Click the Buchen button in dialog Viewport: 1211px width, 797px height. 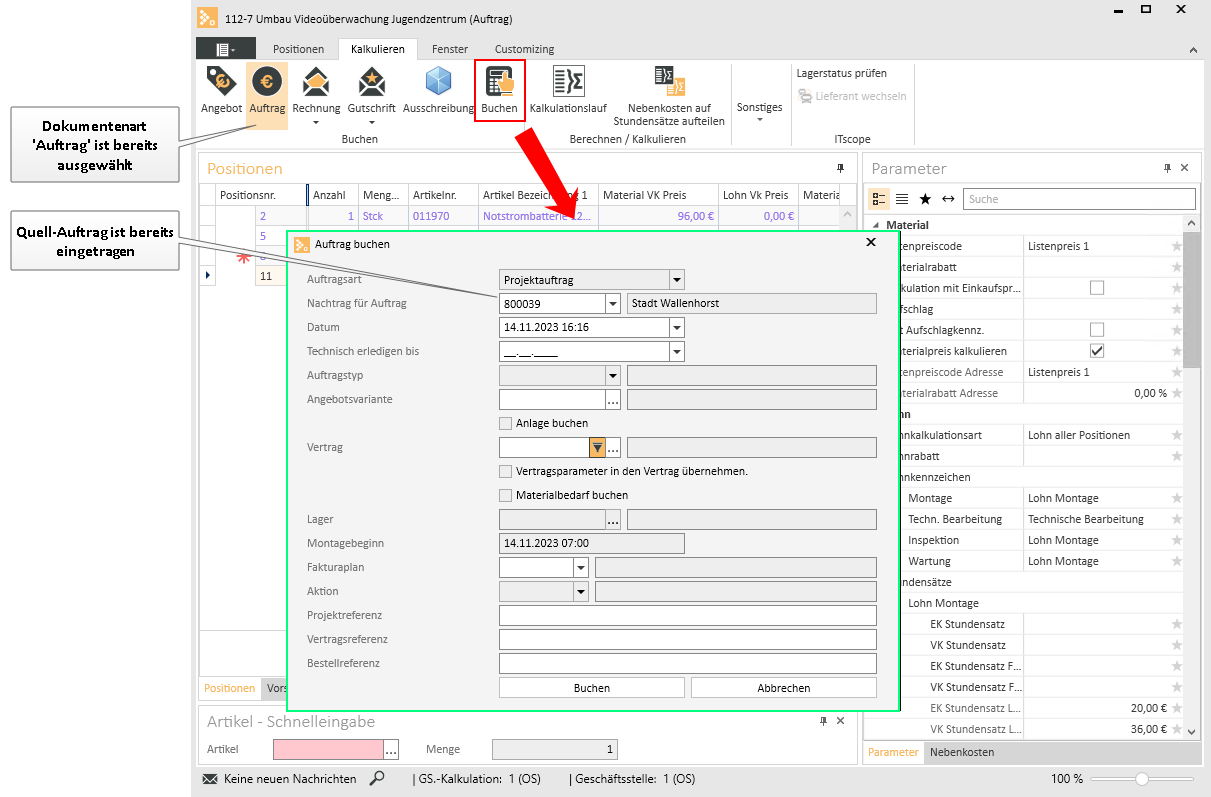point(592,688)
